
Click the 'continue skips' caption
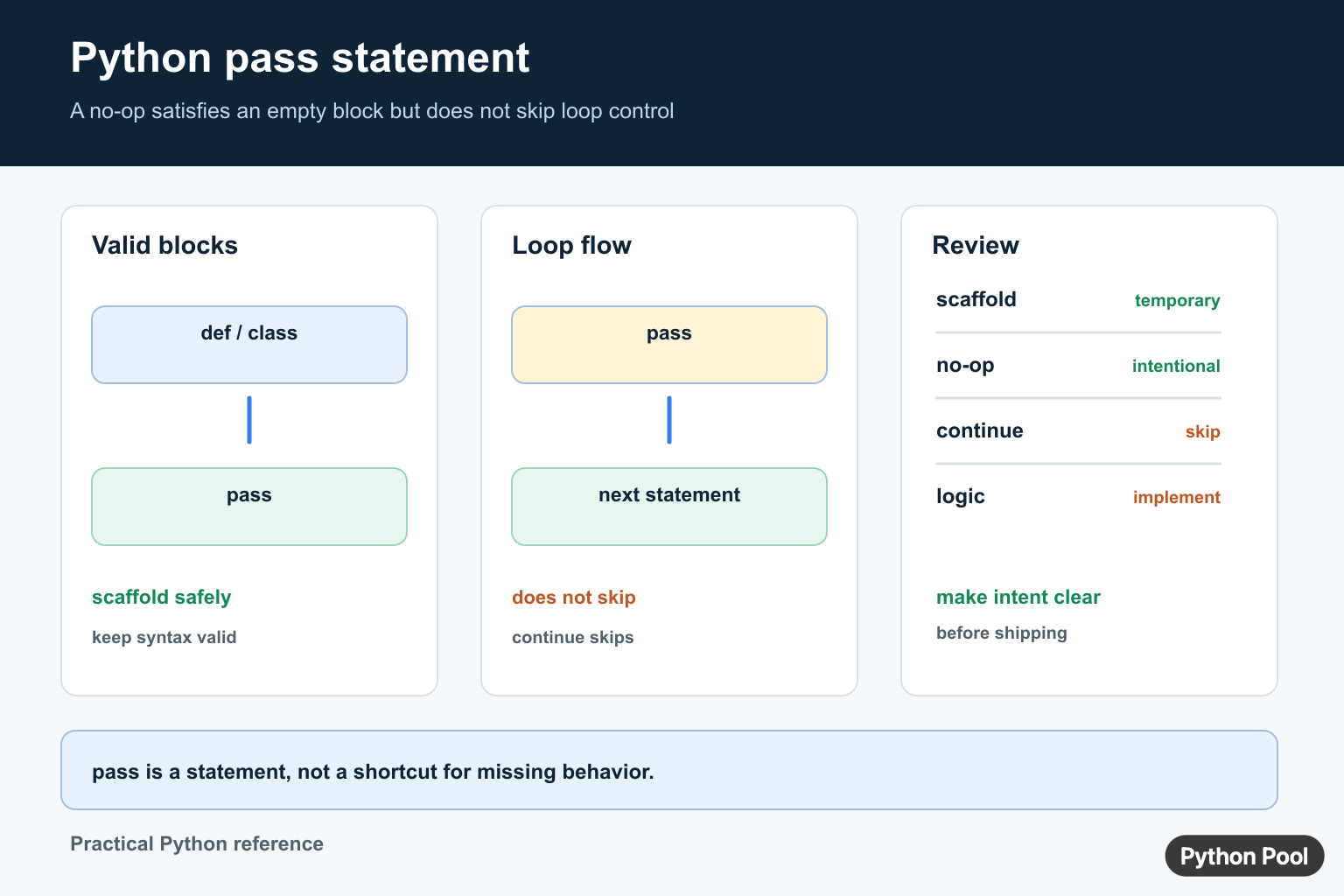572,637
